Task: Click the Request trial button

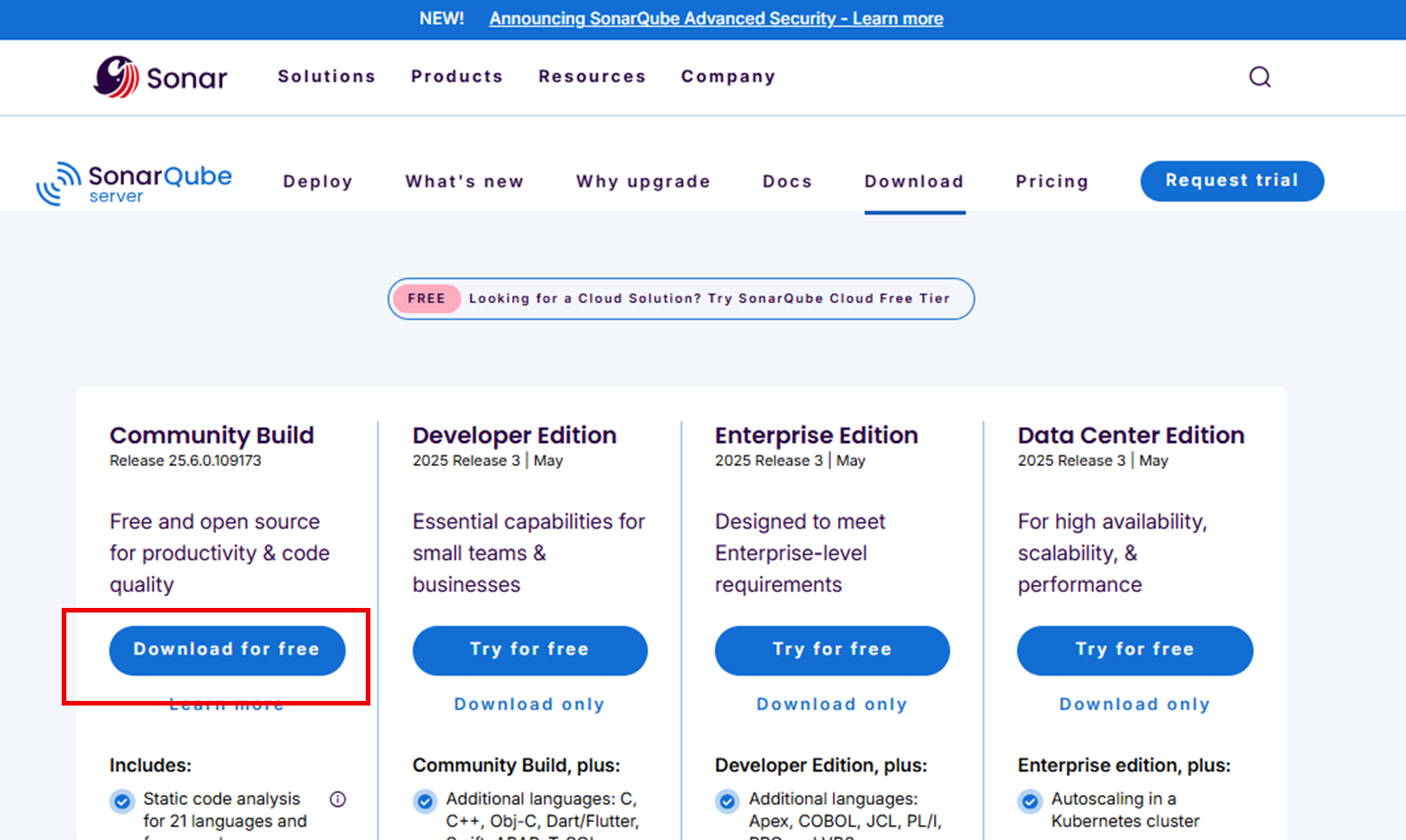Action: [x=1232, y=181]
